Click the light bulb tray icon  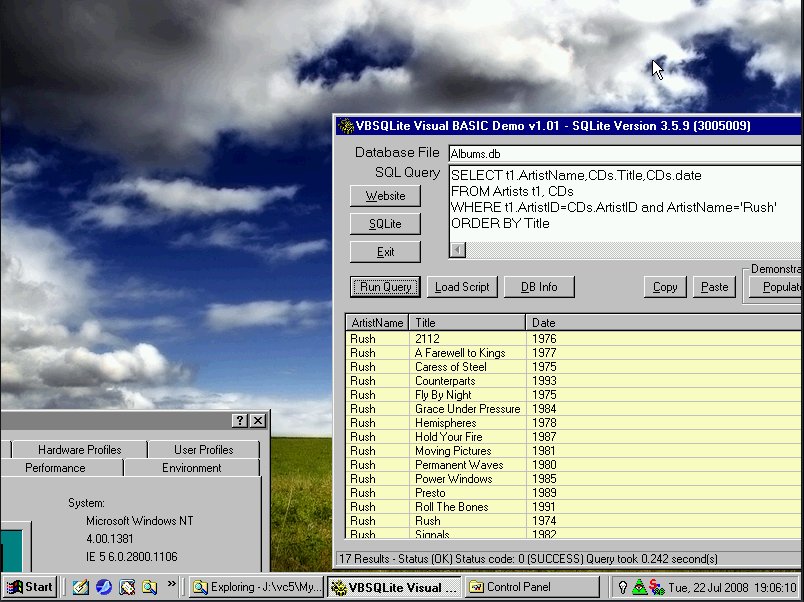pos(622,587)
